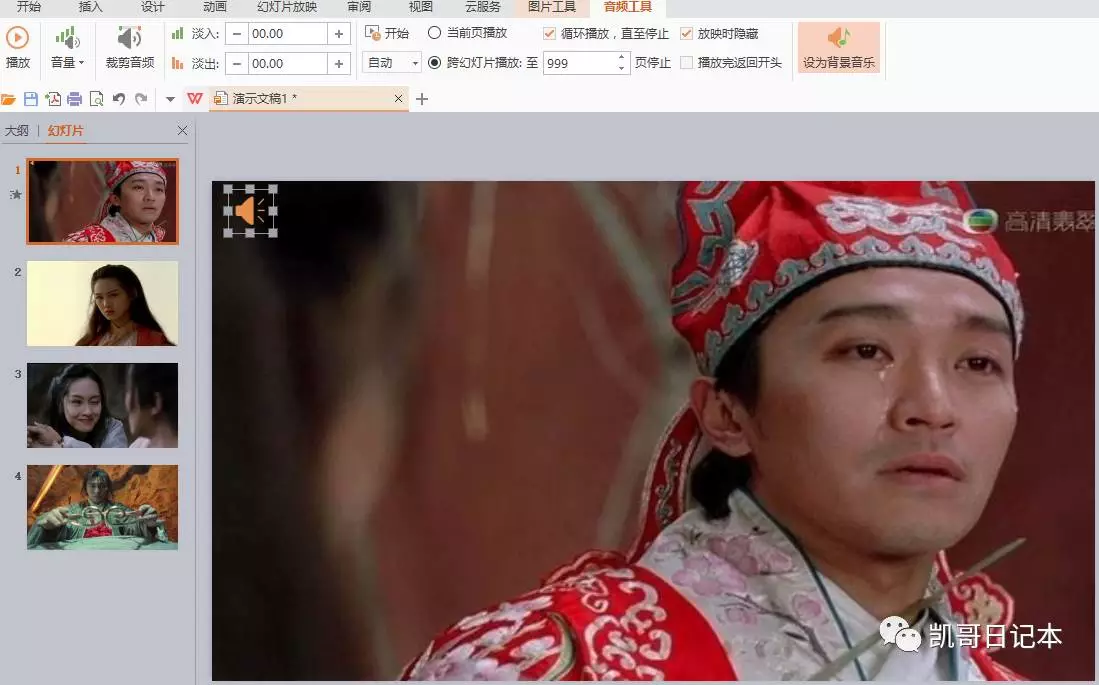The height and width of the screenshot is (685, 1099).
Task: Decrease fade-in (淡入) with minus button
Action: pos(237,34)
